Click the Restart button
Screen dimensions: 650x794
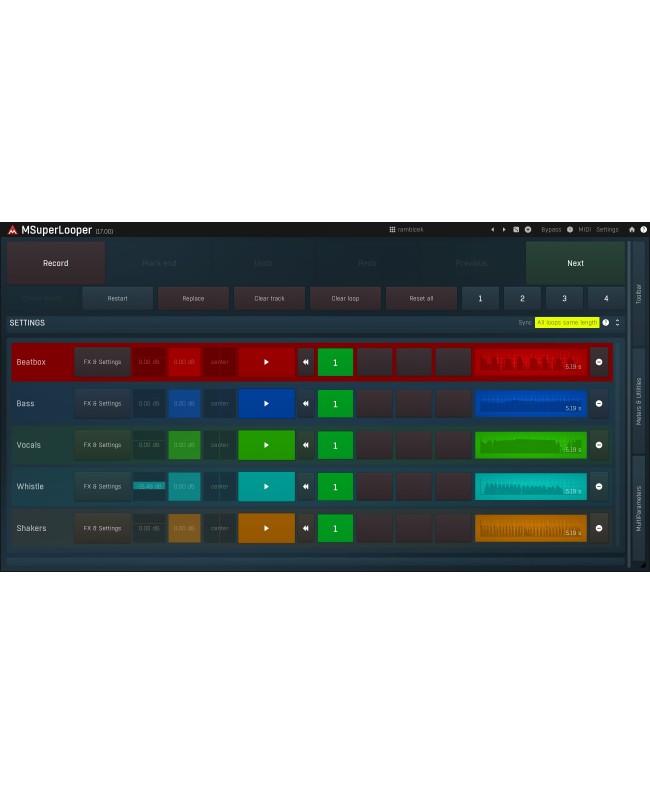(117, 298)
